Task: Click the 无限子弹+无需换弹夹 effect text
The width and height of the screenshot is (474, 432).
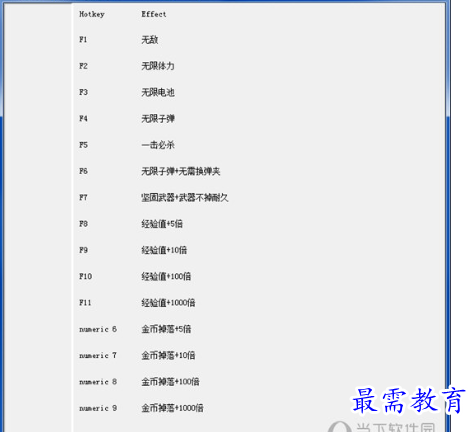Action: [181, 171]
